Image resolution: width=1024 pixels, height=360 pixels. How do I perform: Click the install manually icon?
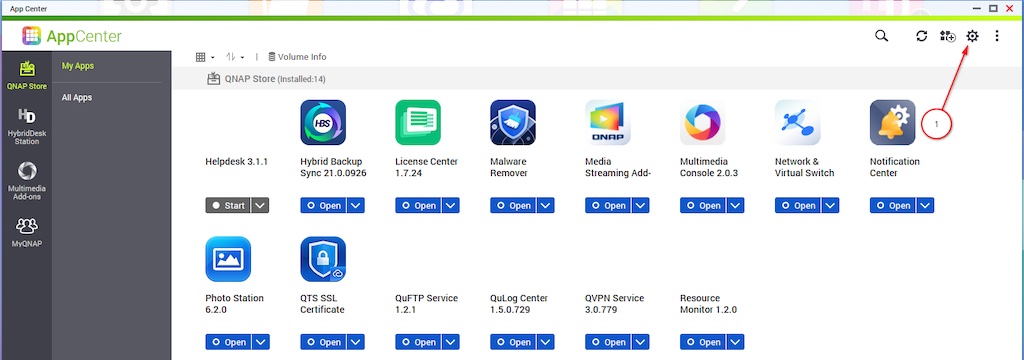(x=947, y=36)
